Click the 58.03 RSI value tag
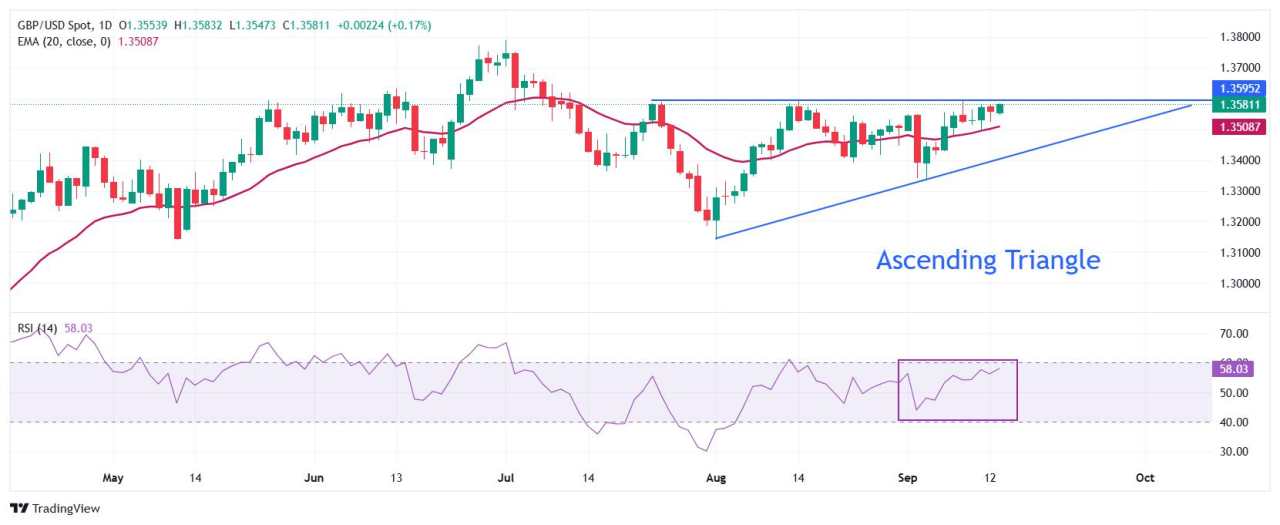 coord(1232,369)
